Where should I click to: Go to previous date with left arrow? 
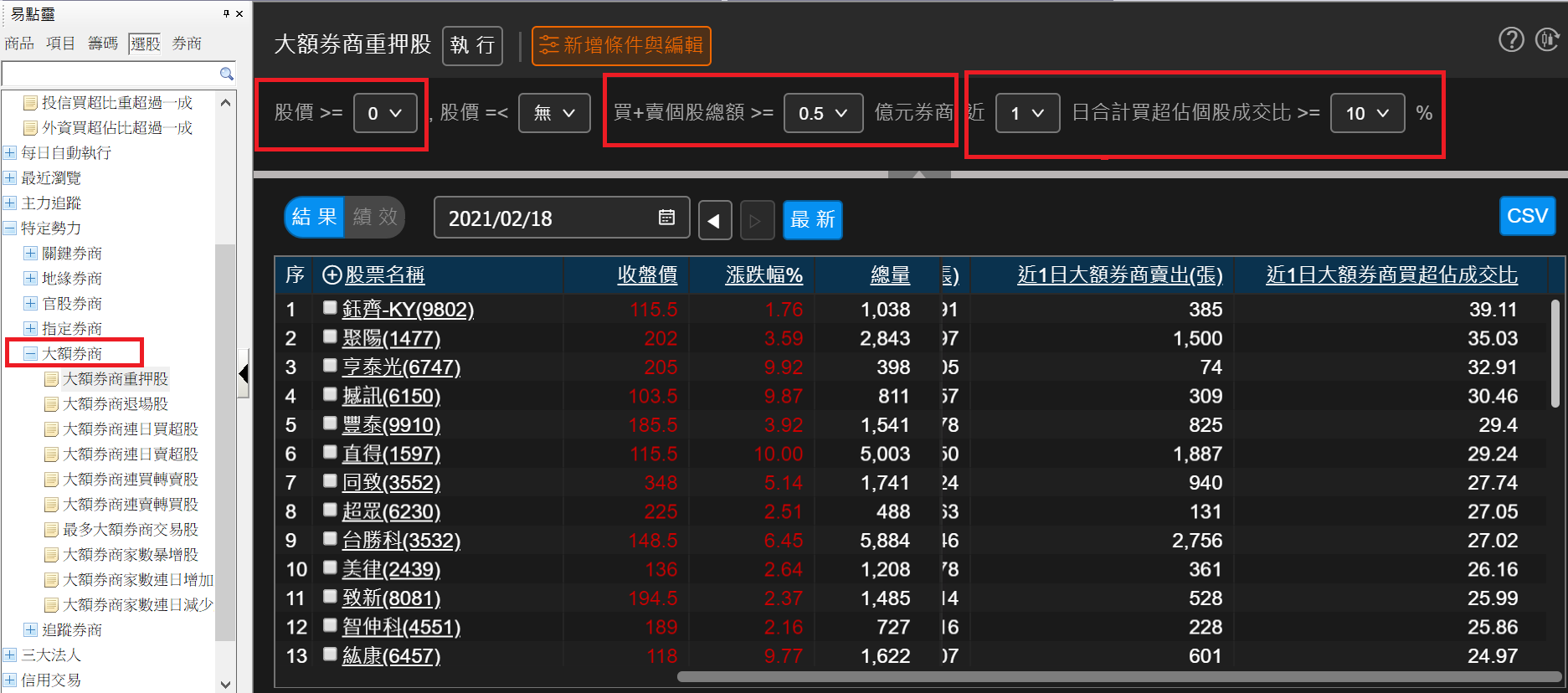tap(714, 220)
